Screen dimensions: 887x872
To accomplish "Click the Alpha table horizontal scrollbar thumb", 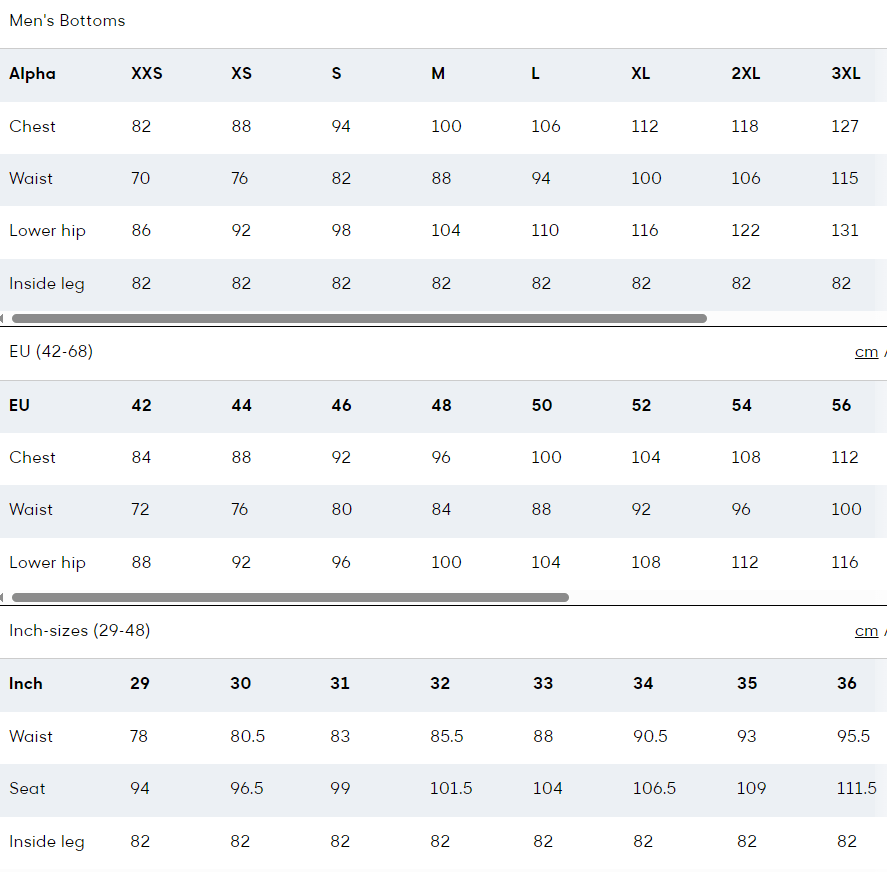I will point(359,319).
